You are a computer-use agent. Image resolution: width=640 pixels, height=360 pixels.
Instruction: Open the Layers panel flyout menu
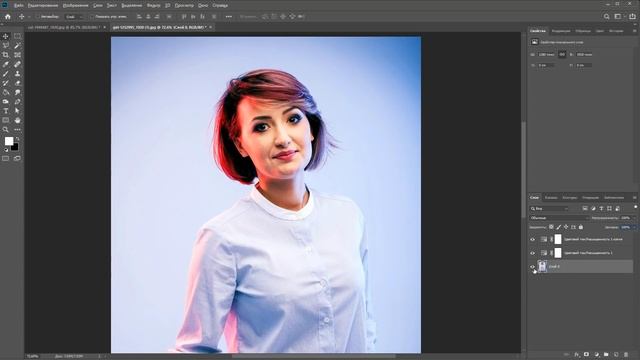[635, 198]
